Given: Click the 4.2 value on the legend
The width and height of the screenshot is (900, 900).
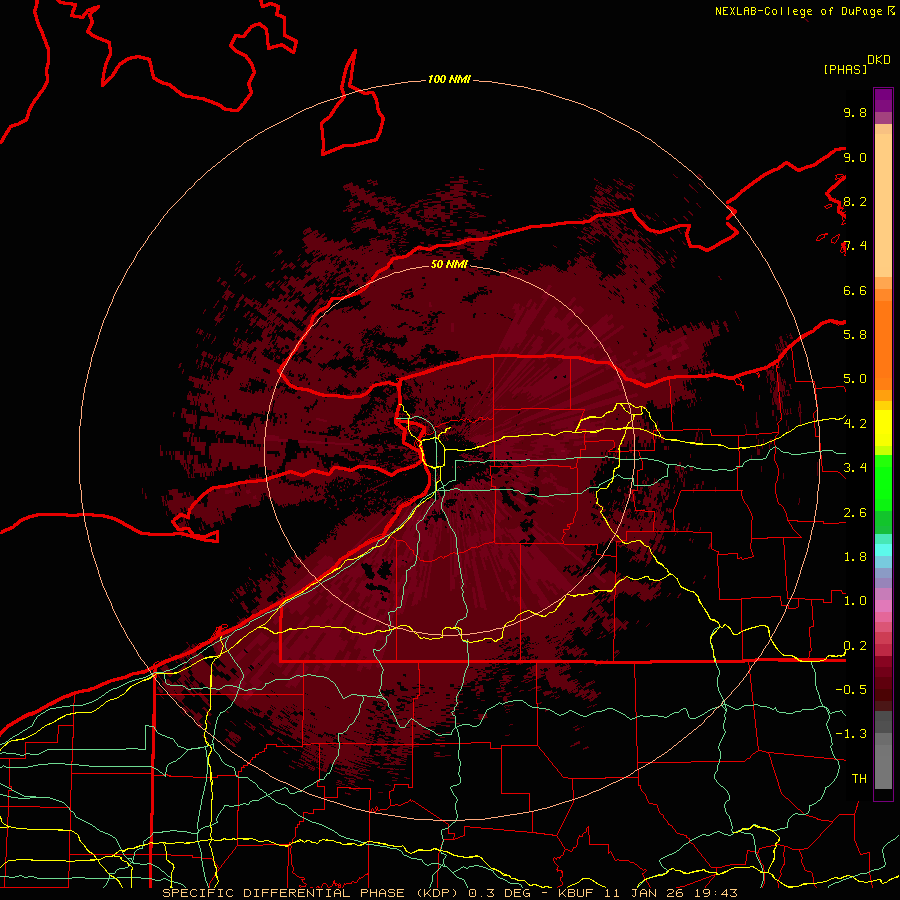Looking at the screenshot, I should pos(855,424).
